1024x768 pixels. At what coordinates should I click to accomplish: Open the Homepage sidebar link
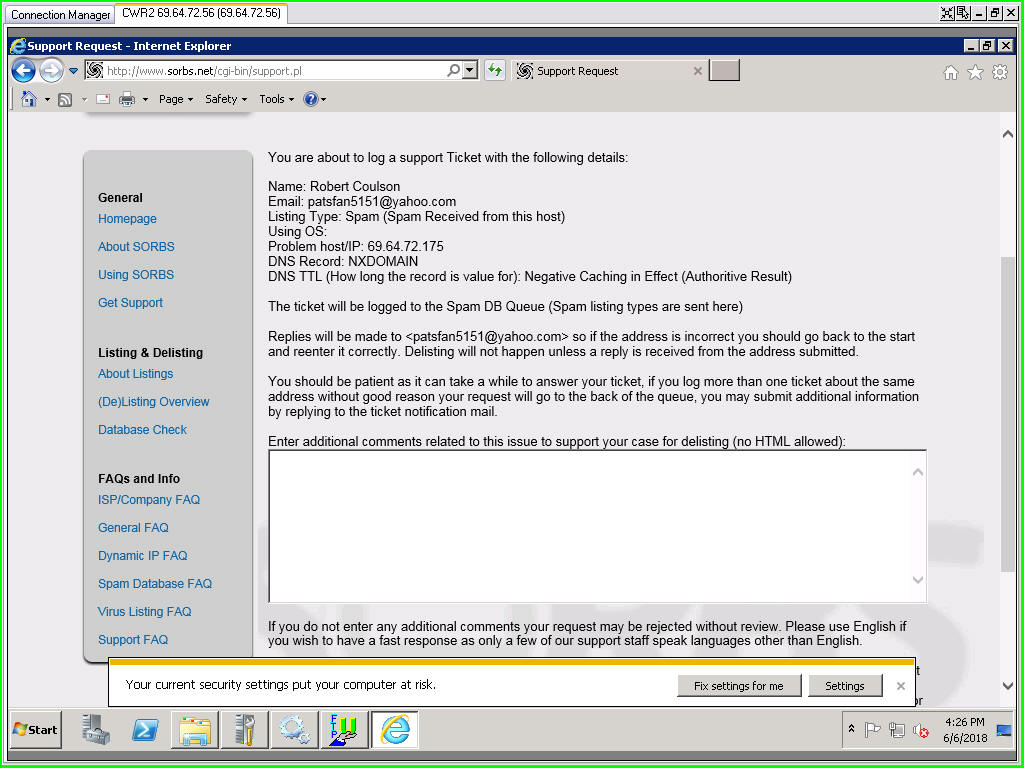127,219
